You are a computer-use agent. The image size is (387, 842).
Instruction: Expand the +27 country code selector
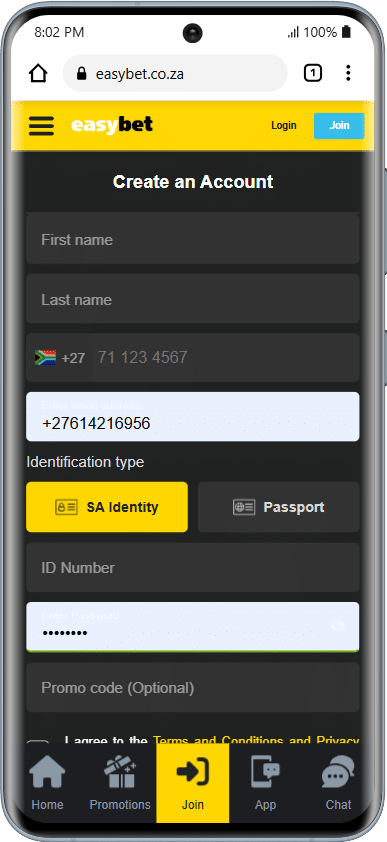(60, 358)
